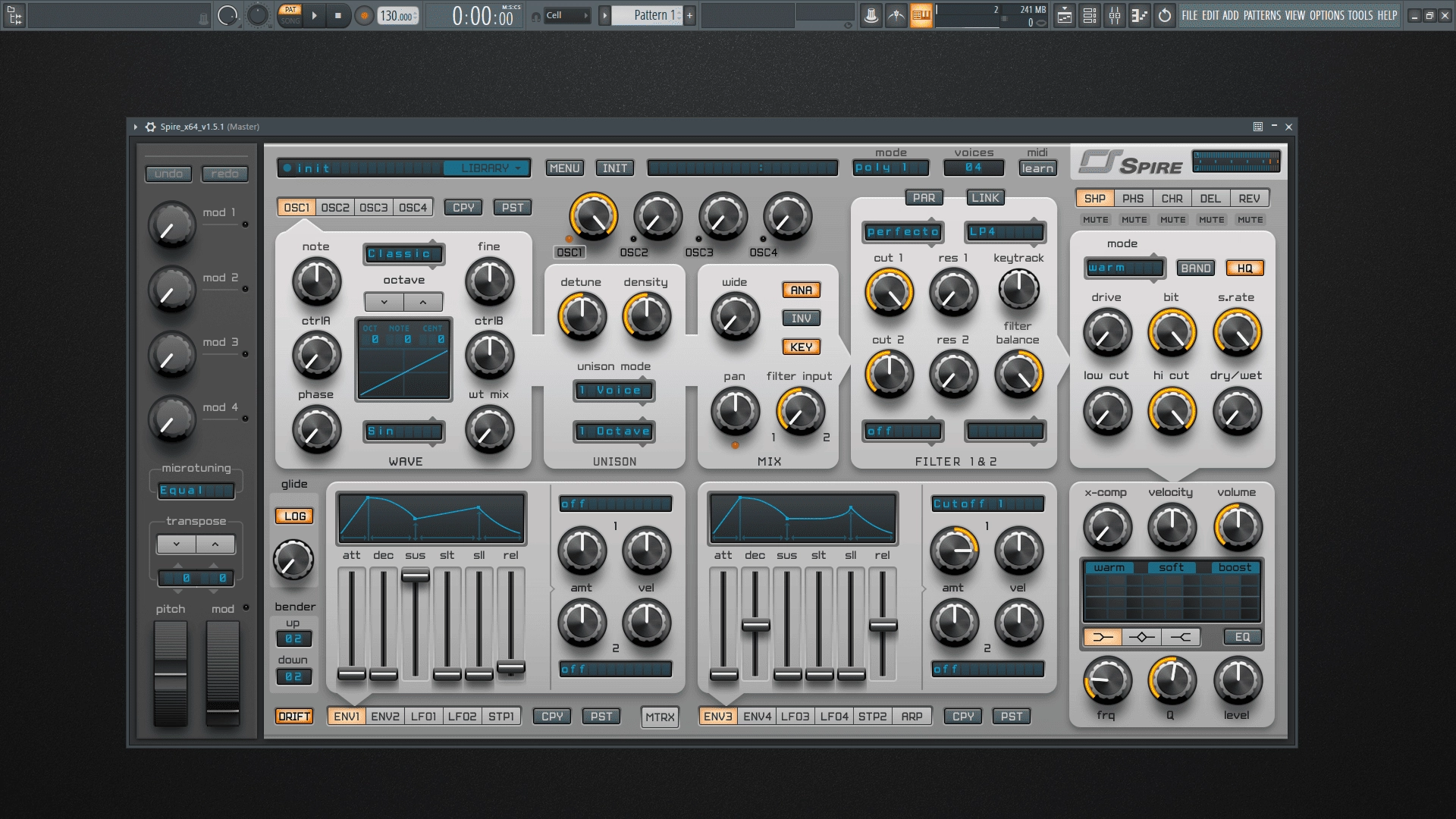1456x819 pixels.
Task: Select the CHR effects tab
Action: [1172, 198]
